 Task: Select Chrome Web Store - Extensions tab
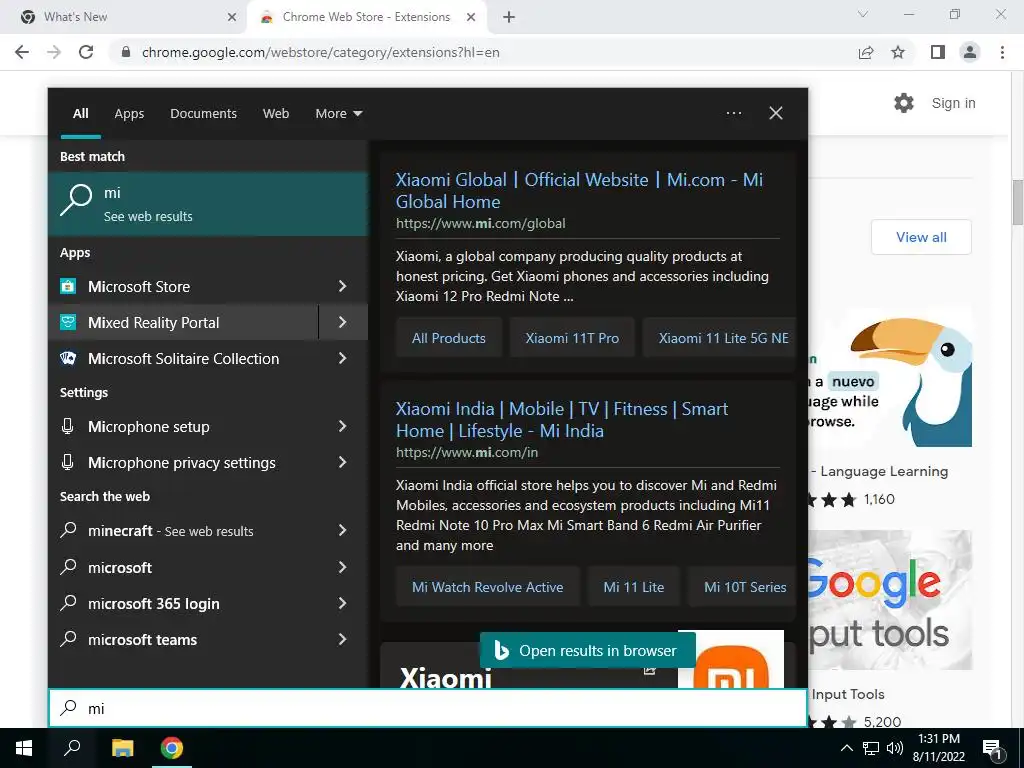(x=366, y=17)
